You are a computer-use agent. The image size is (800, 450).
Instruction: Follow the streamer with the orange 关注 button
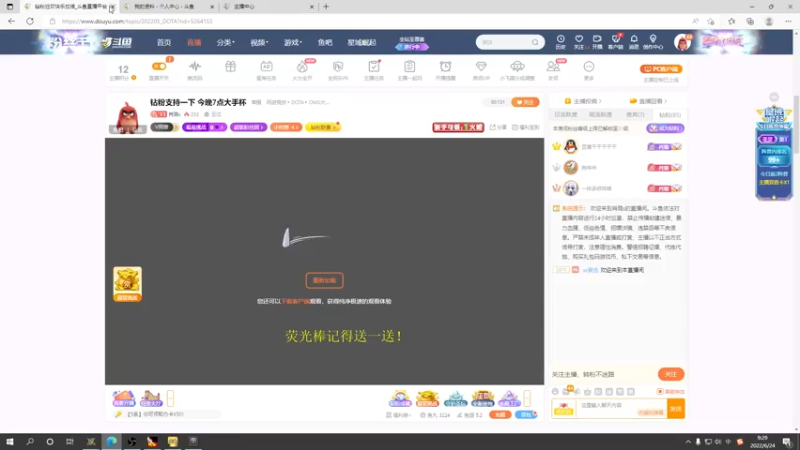(525, 103)
